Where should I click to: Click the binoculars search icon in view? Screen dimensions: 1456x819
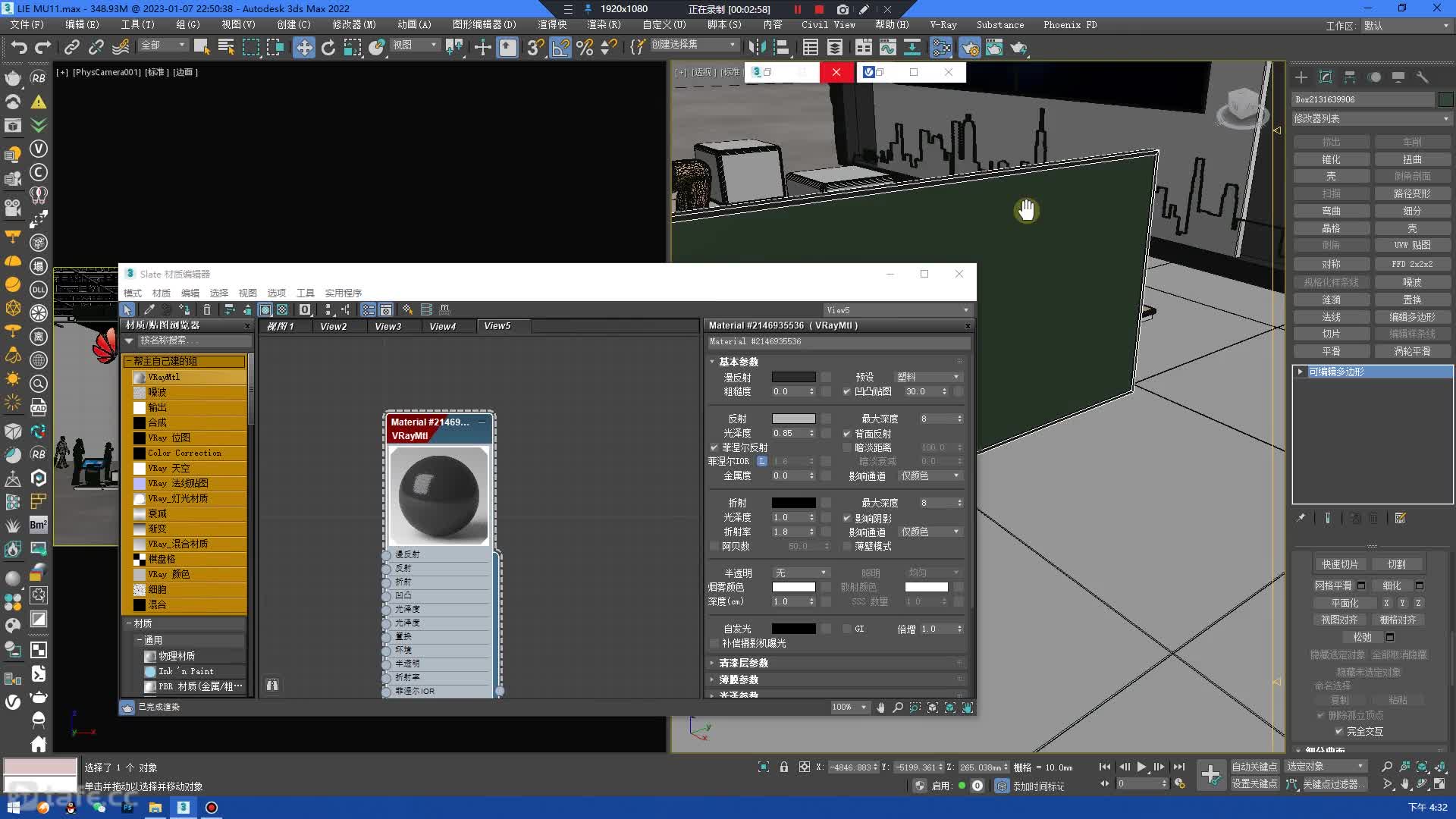pyautogui.click(x=271, y=685)
